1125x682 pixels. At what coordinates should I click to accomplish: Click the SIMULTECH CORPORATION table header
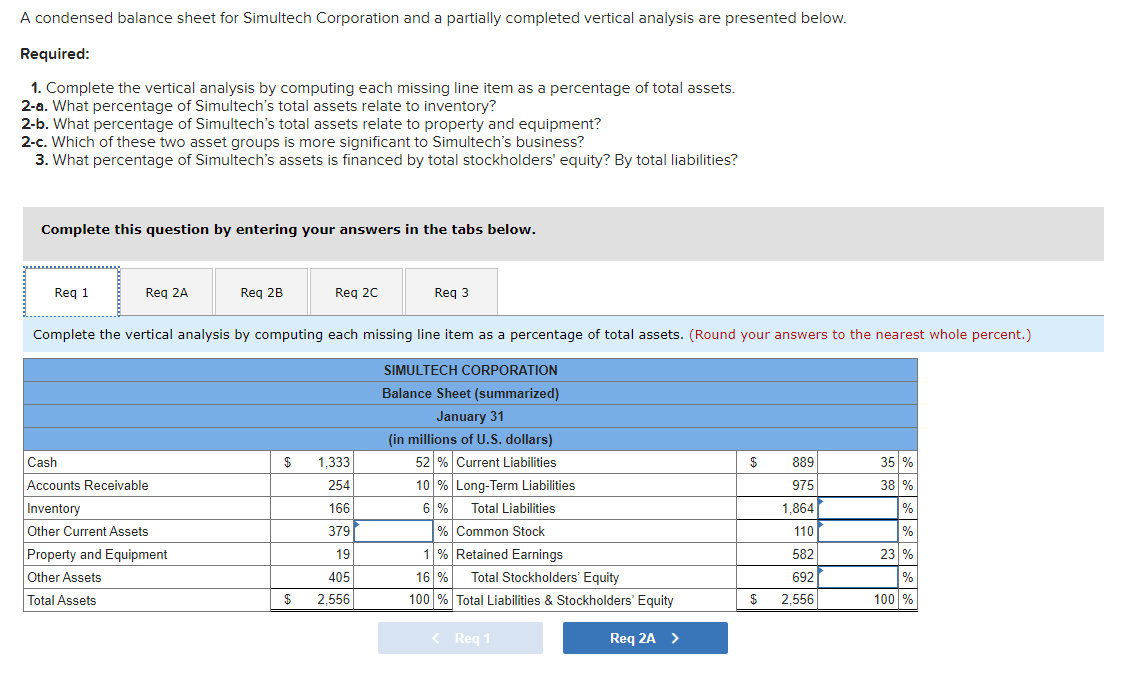click(469, 370)
